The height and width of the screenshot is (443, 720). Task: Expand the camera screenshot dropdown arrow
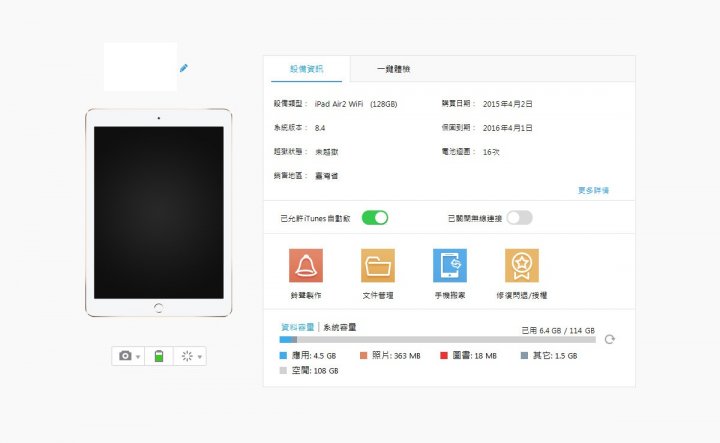click(138, 357)
